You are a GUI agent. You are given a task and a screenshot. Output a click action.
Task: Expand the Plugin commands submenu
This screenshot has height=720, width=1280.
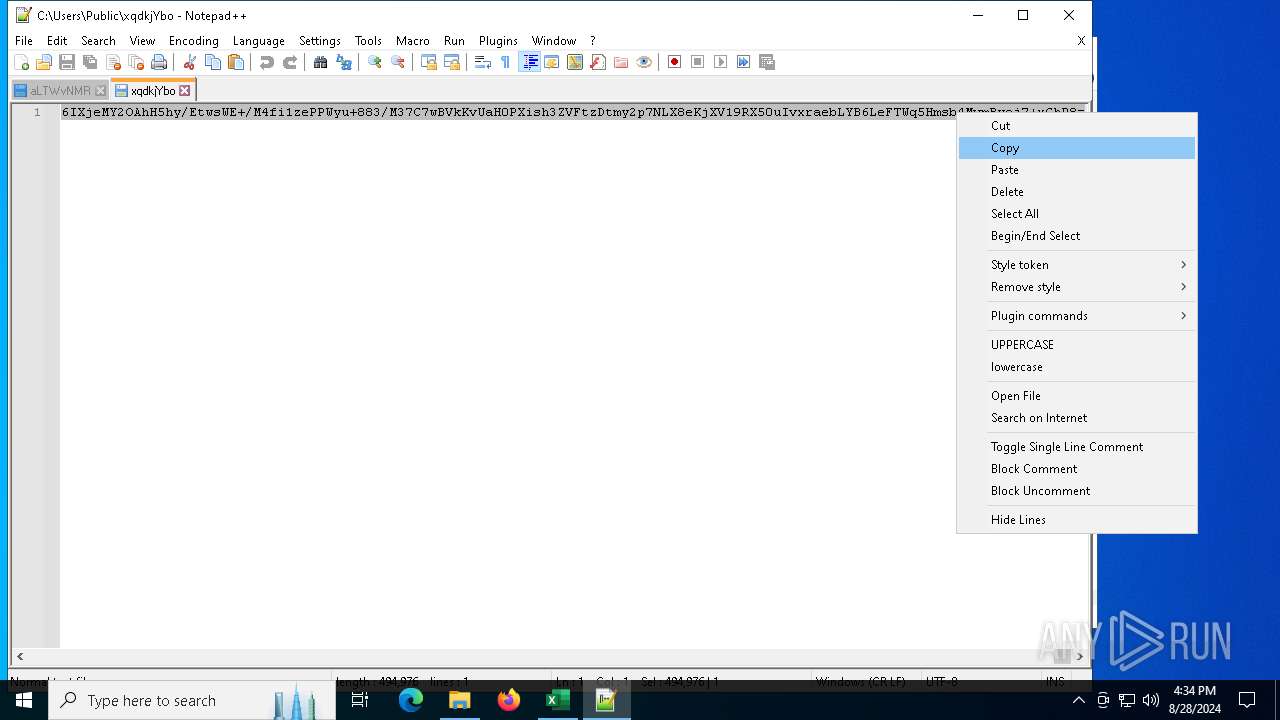coord(1077,316)
